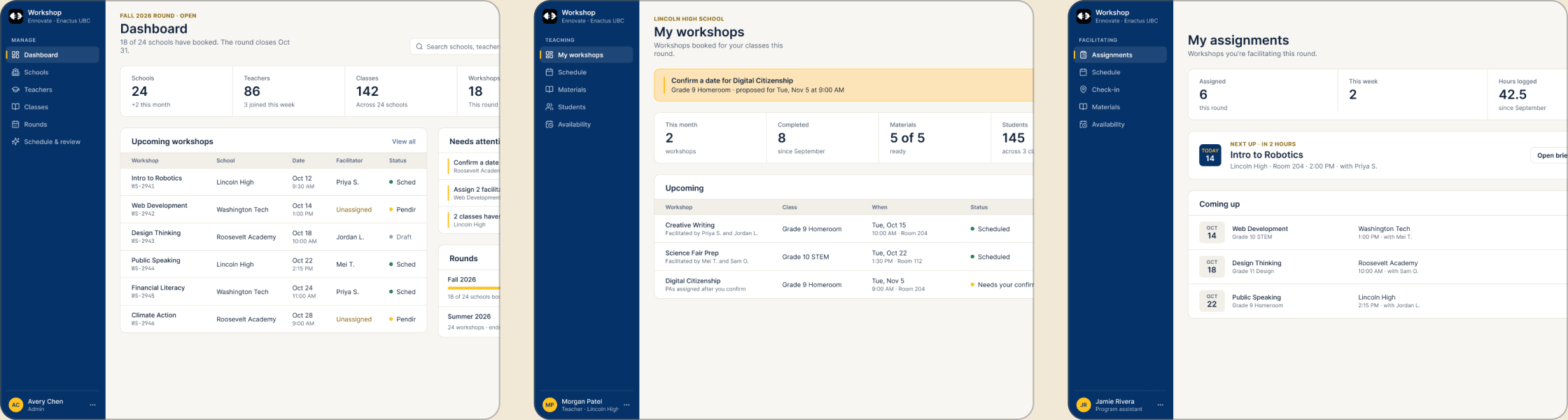Image resolution: width=1568 pixels, height=420 pixels.
Task: Click the Teachers 86 stat card
Action: point(288,91)
